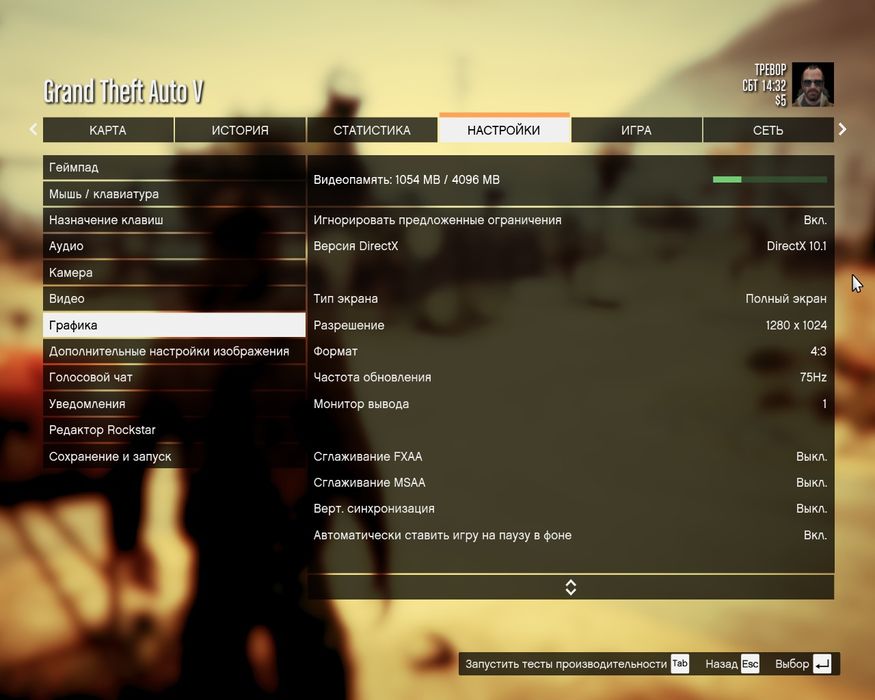Change Частота обновления 75Hz value
Viewport: 875px width, 700px height.
(x=570, y=377)
